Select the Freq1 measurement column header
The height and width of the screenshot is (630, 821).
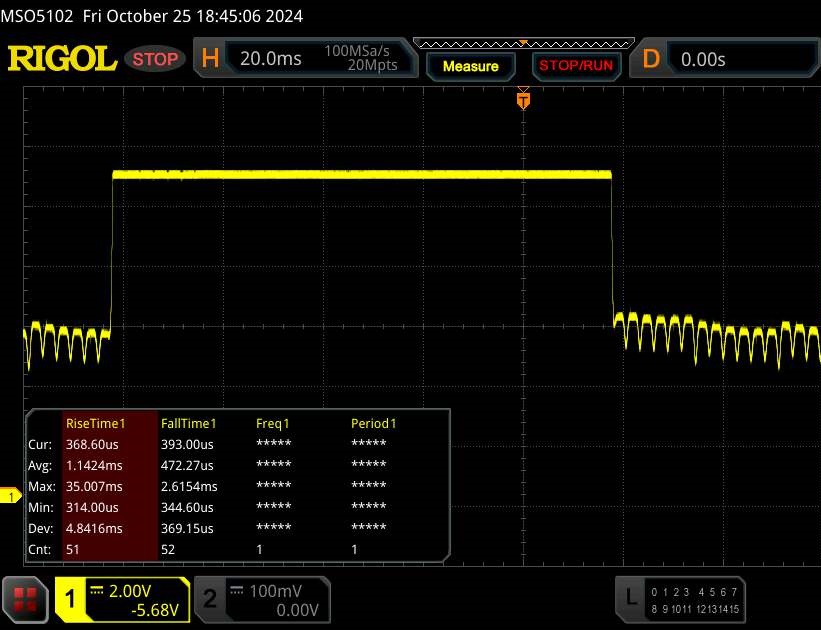(x=272, y=424)
